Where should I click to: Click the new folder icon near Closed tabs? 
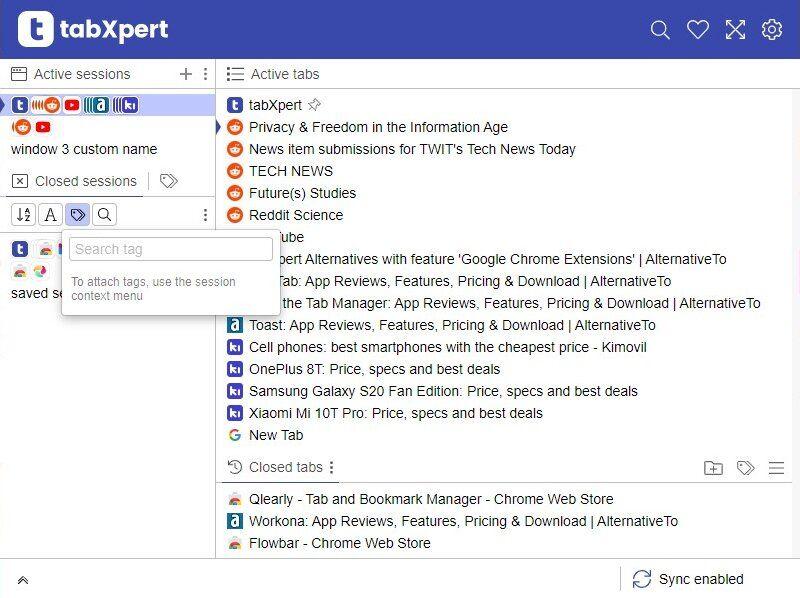[713, 467]
